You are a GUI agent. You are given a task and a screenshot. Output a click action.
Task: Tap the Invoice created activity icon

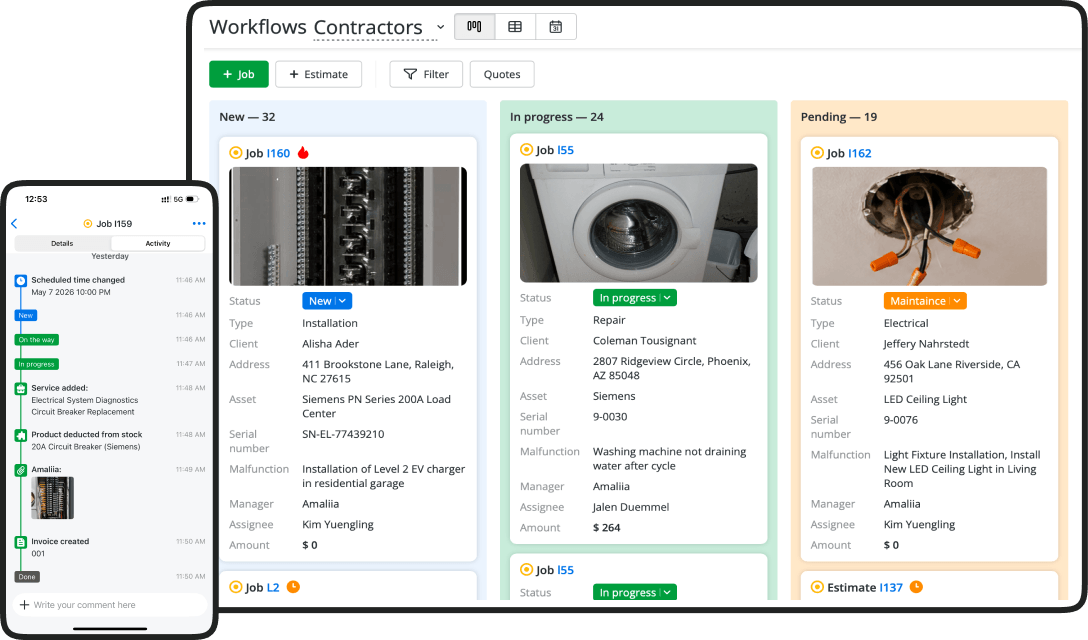[x=21, y=542]
